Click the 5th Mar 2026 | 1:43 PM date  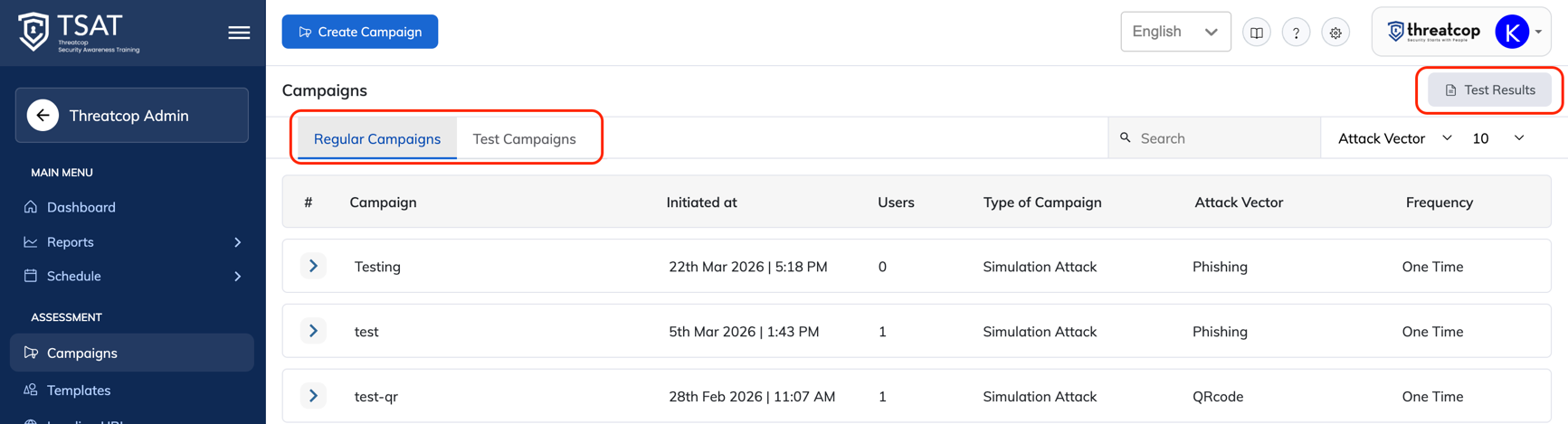click(744, 332)
